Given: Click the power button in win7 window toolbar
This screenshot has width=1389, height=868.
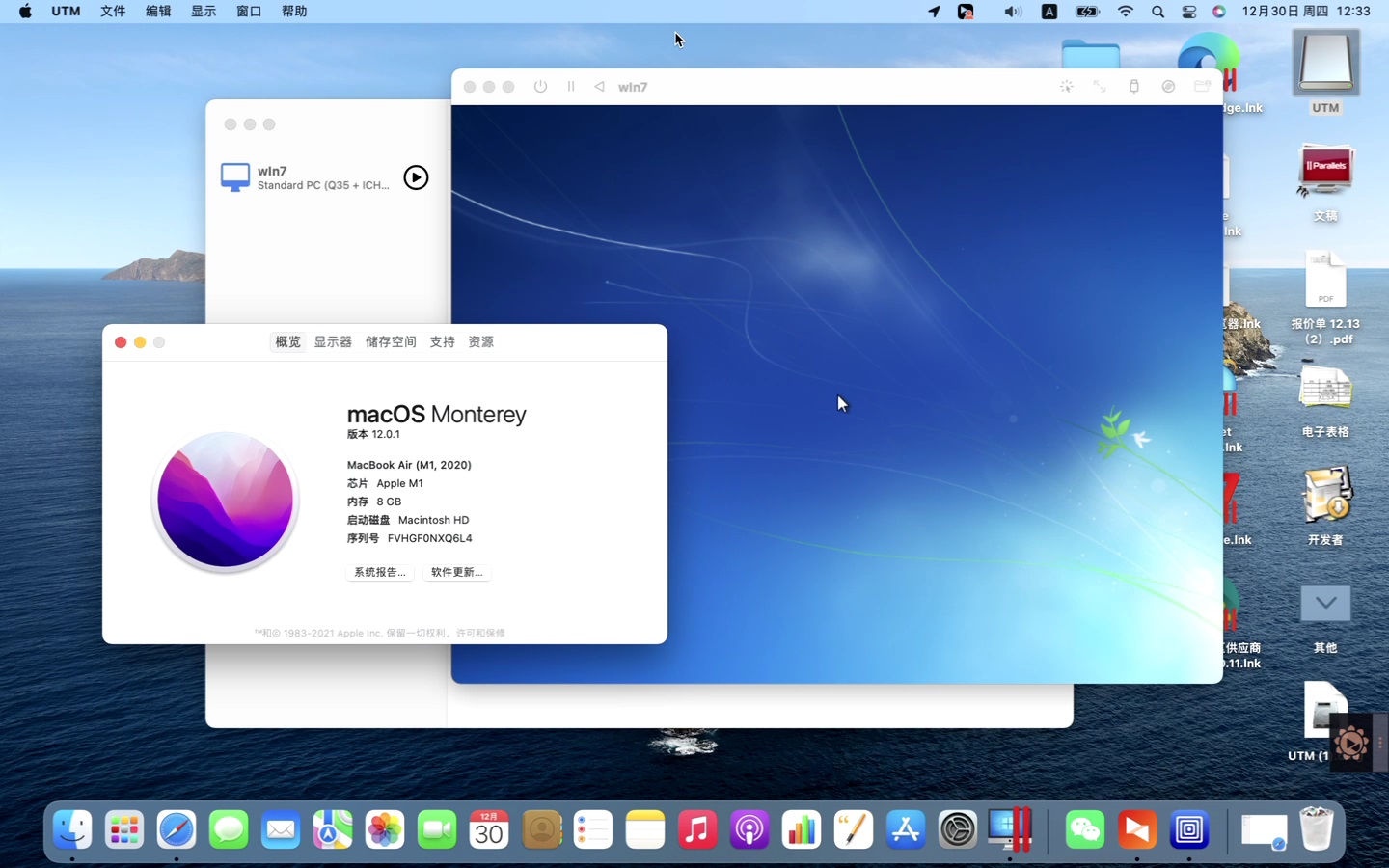Looking at the screenshot, I should 540,87.
